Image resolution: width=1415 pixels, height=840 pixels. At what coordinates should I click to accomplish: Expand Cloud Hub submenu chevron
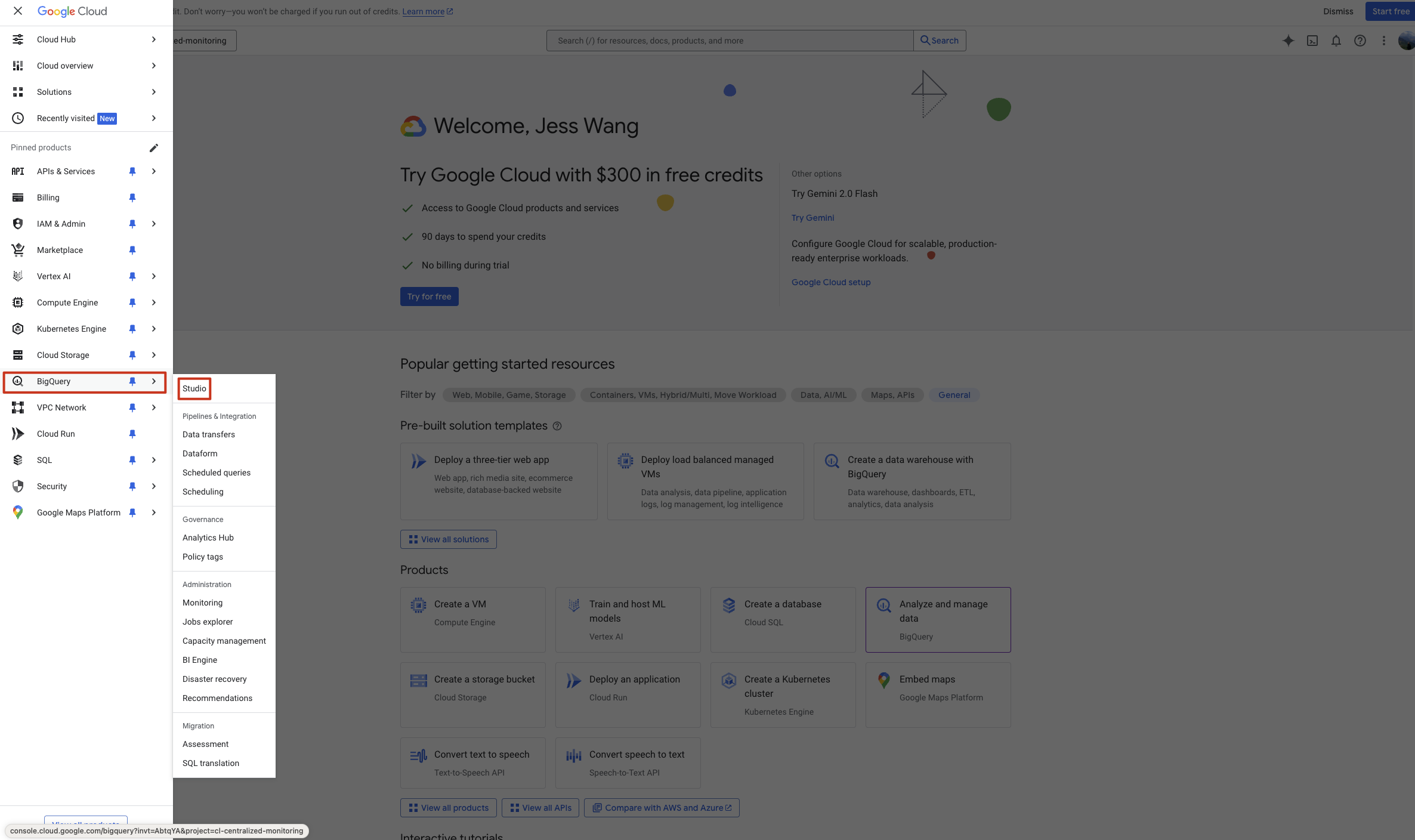tap(154, 39)
